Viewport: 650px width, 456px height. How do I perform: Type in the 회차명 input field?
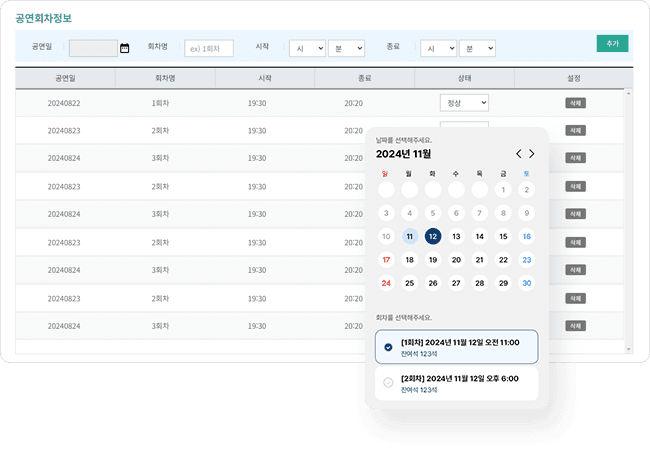pos(209,48)
